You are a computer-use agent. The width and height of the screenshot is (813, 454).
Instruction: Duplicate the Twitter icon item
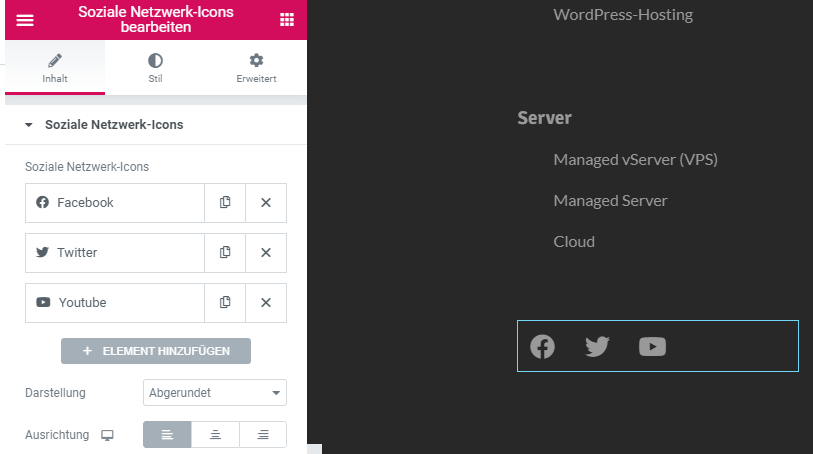pyautogui.click(x=225, y=252)
